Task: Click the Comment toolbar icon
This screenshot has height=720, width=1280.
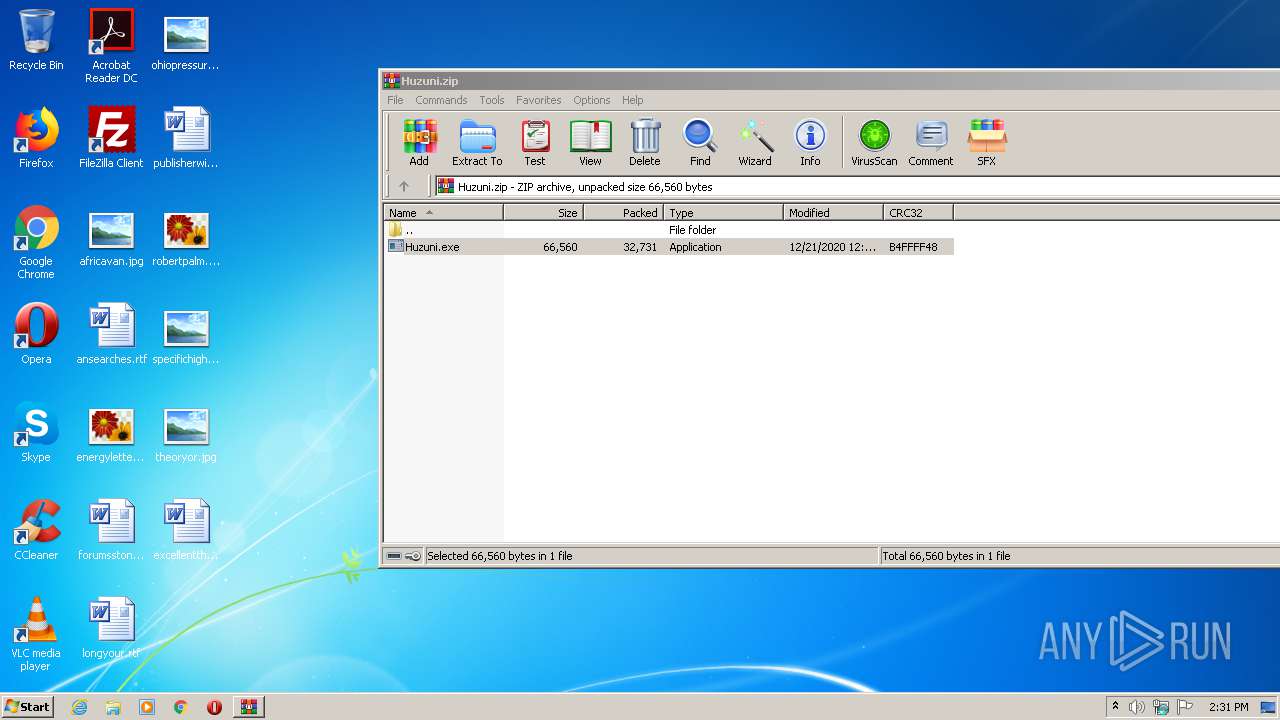Action: point(931,142)
